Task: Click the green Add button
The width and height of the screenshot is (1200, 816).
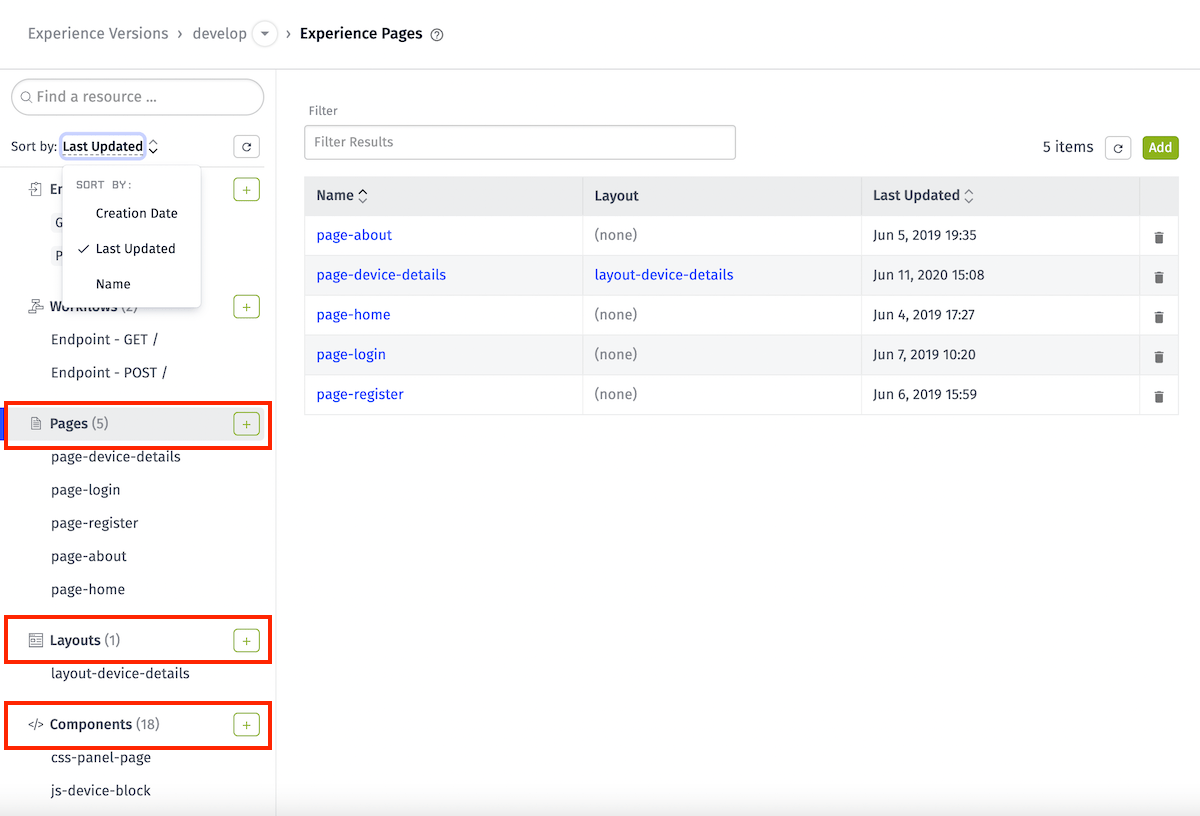Action: pyautogui.click(x=1160, y=148)
